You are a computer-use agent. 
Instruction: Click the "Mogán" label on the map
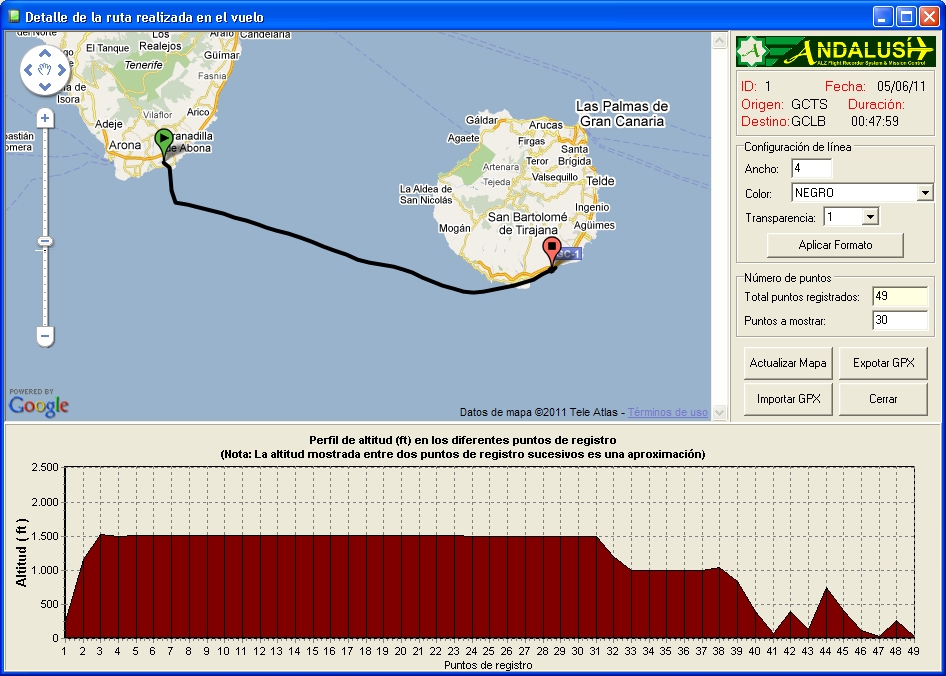[455, 228]
